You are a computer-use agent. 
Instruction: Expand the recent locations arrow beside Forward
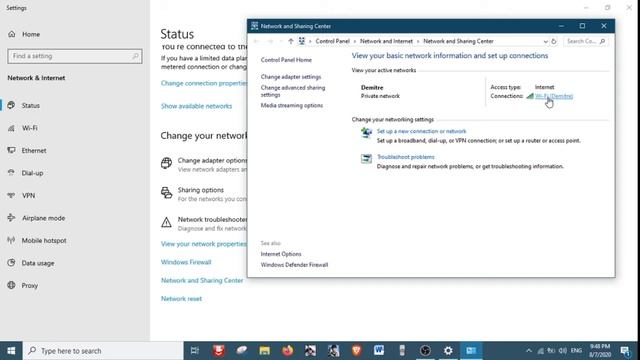281,41
